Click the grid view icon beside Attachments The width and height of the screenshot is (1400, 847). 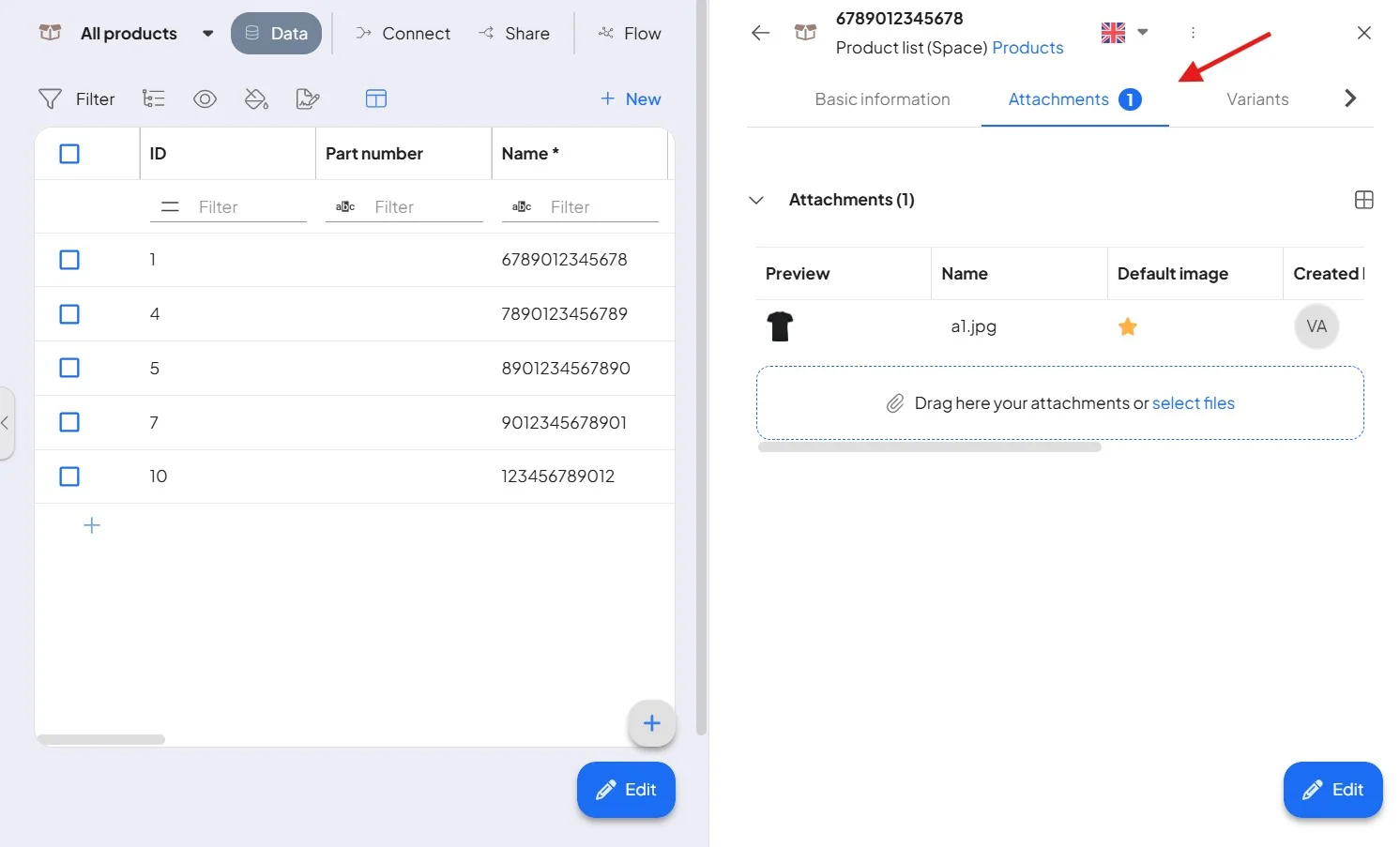[x=1364, y=200]
